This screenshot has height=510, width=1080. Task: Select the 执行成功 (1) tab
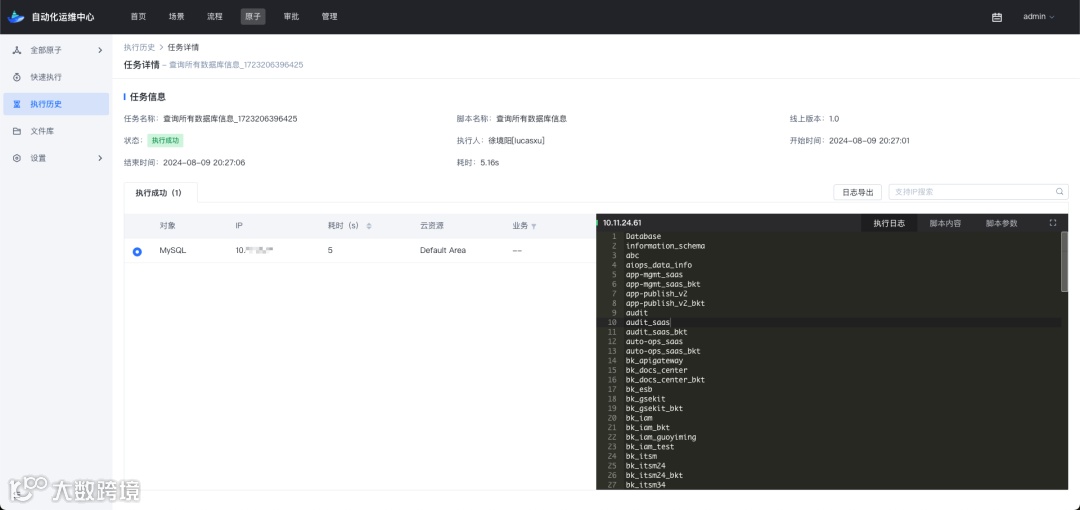(x=160, y=193)
